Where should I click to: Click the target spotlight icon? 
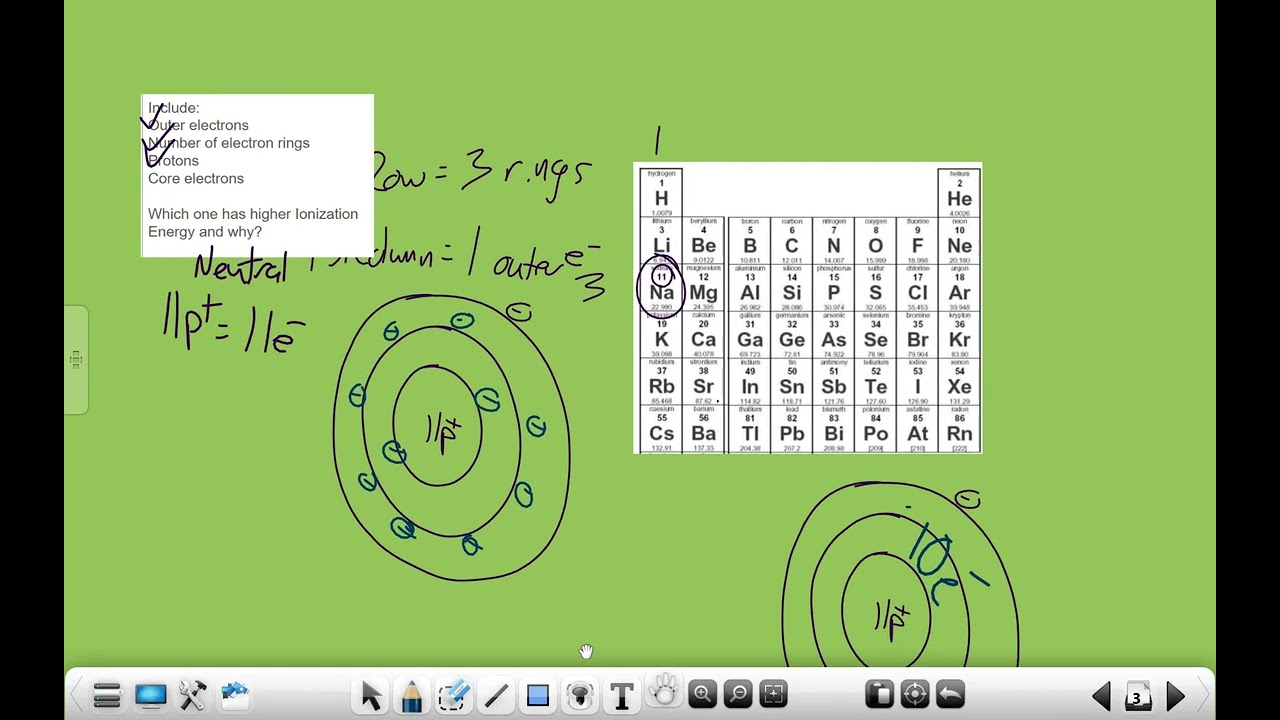tap(915, 694)
